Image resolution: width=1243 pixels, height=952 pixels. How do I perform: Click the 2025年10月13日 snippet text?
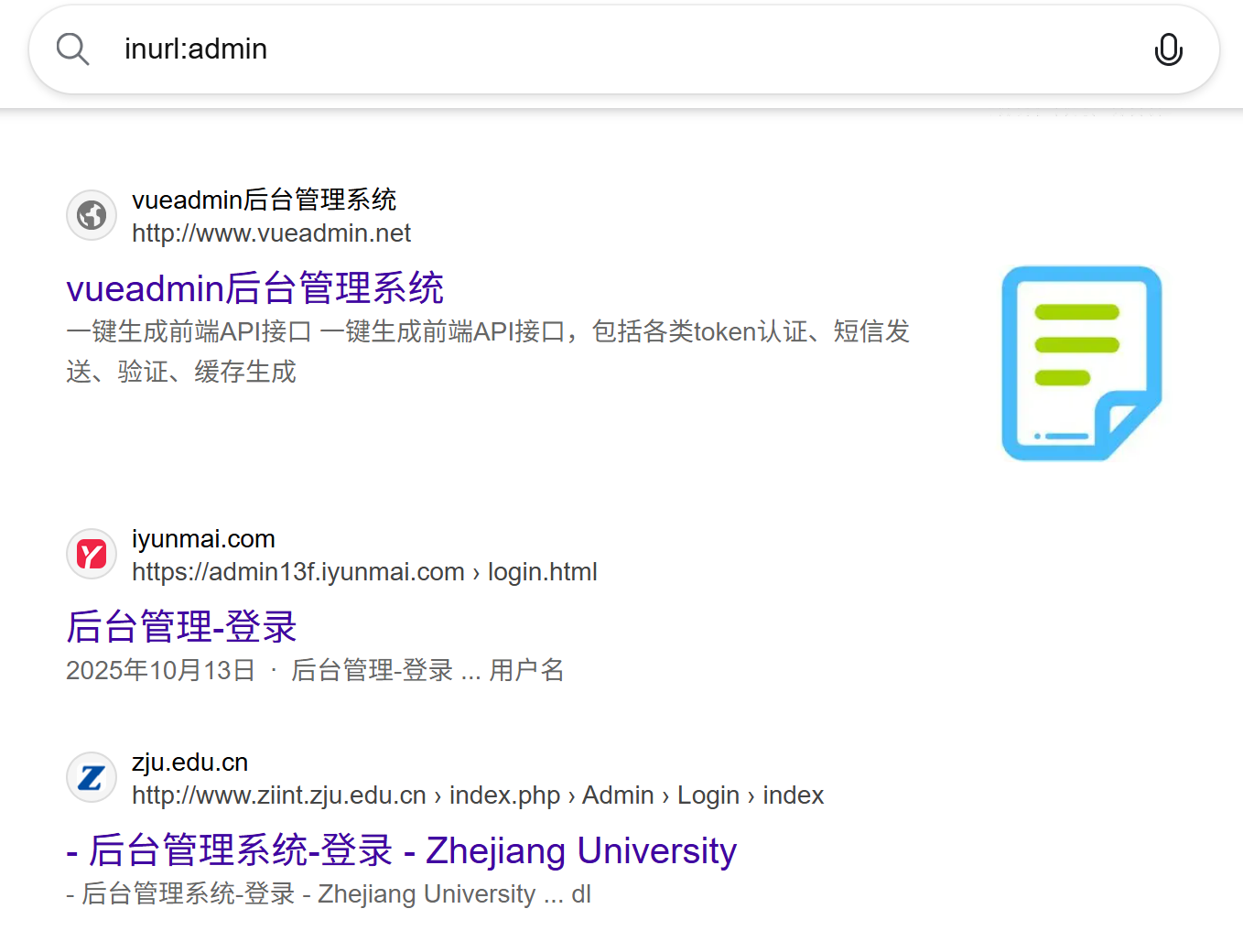coord(315,670)
